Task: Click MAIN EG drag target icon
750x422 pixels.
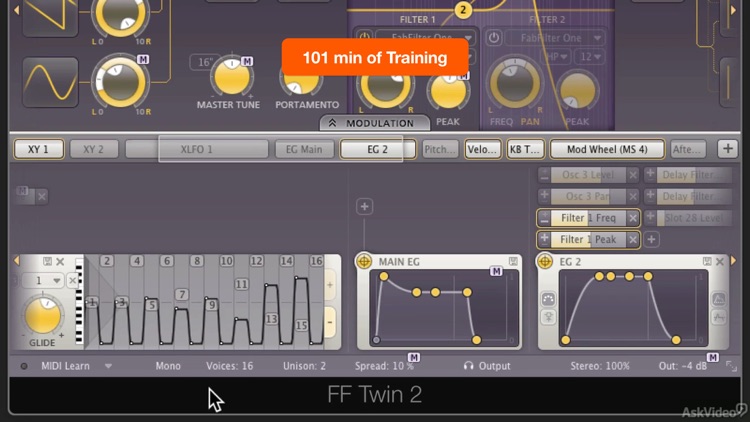Action: [x=364, y=262]
